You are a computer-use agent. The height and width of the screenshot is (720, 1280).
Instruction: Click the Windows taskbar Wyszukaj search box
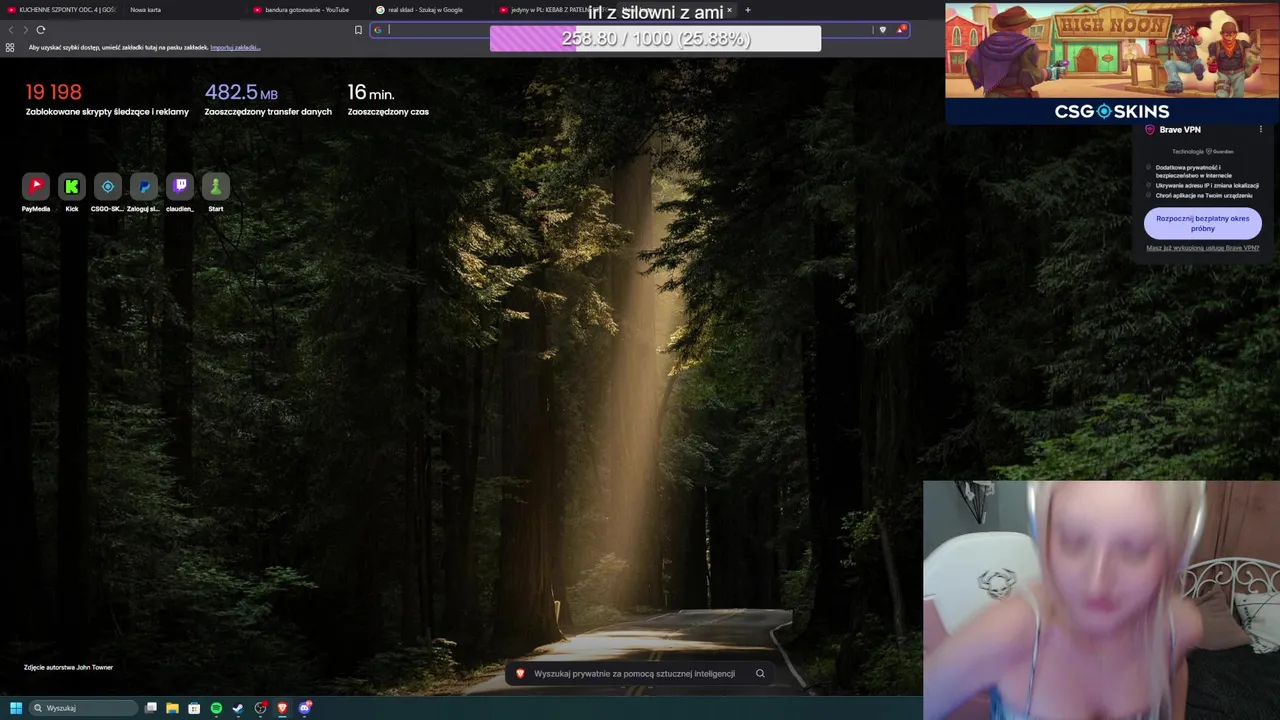click(84, 708)
